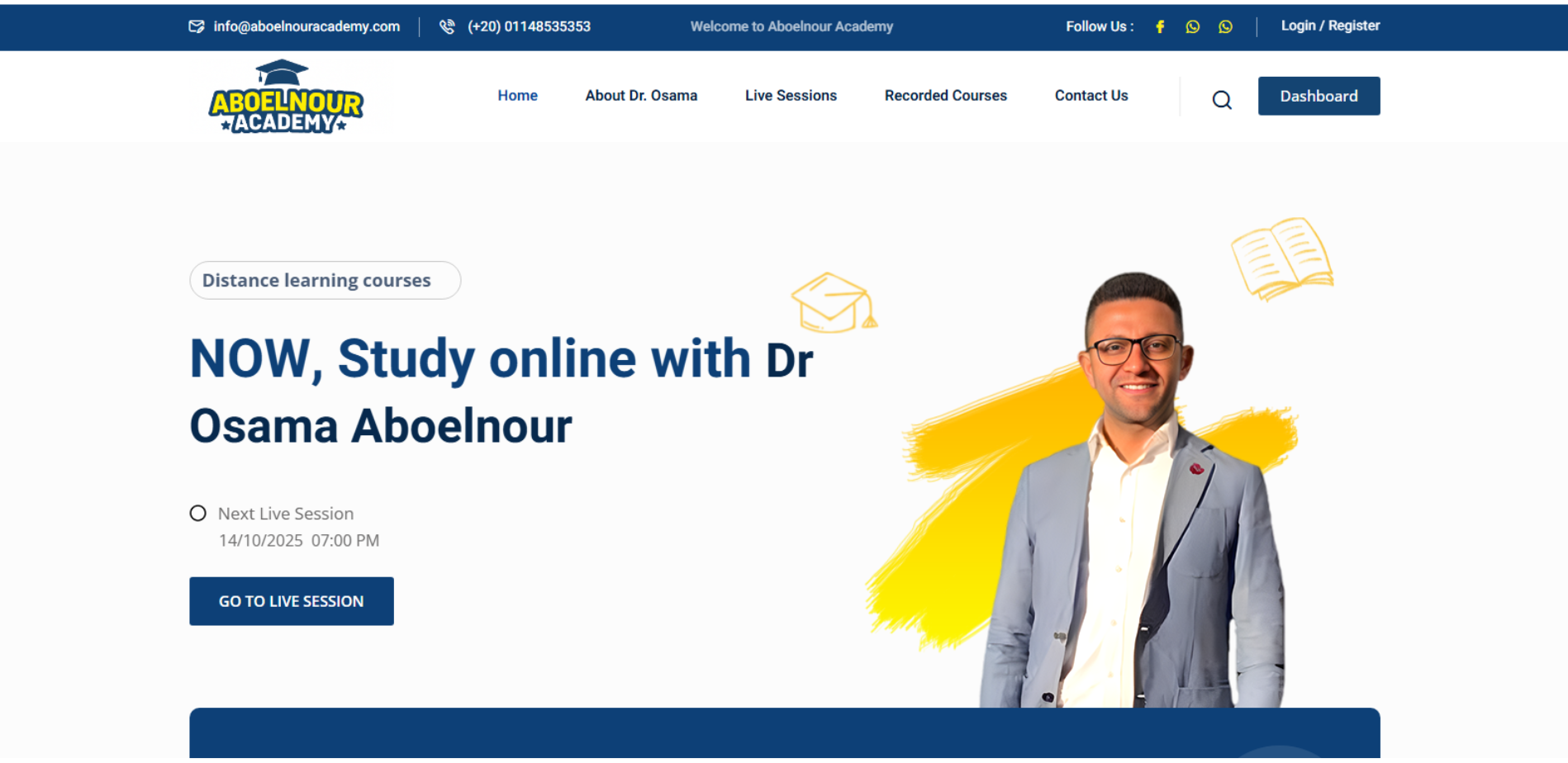Click the open book doodle icon
The image size is (1568, 763).
click(1282, 258)
